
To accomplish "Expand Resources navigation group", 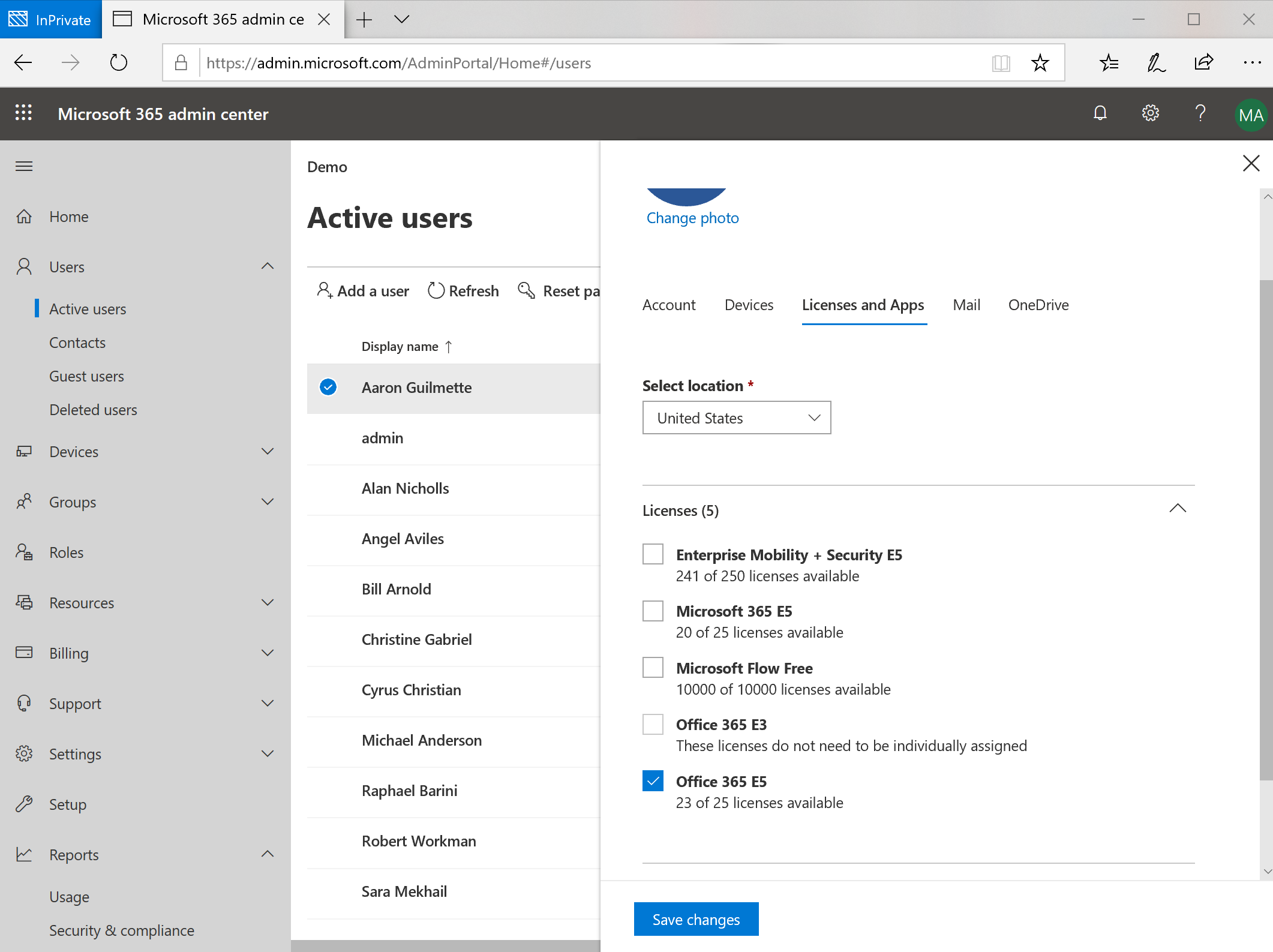I will coord(268,602).
